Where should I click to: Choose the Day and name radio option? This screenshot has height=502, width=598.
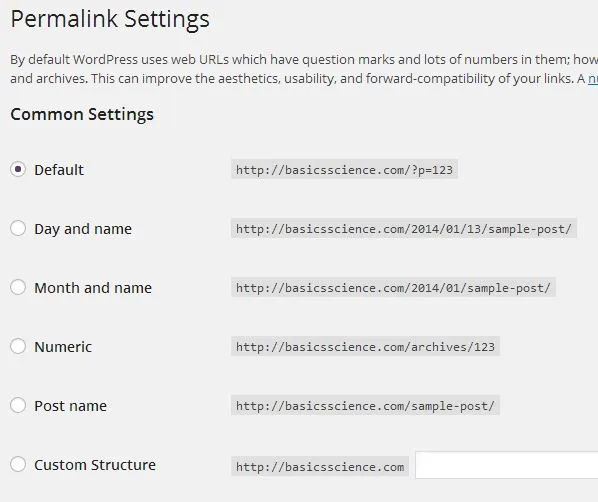coord(18,228)
